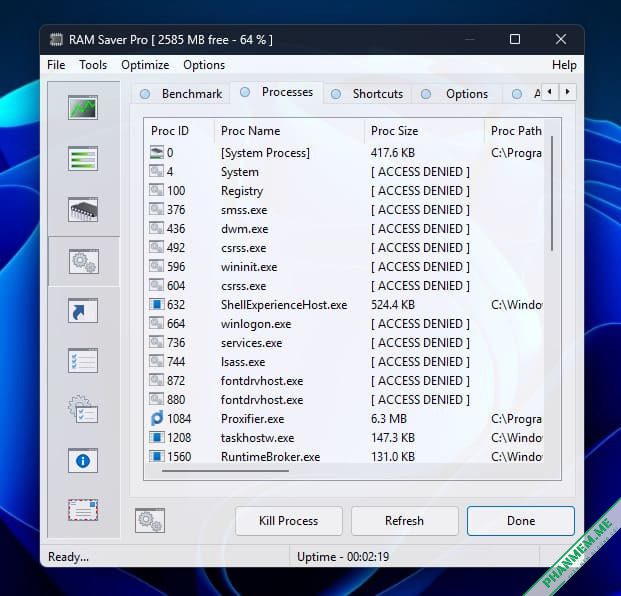The image size is (621, 596).
Task: Click the icon of wininit.exe row
Action: (156, 267)
